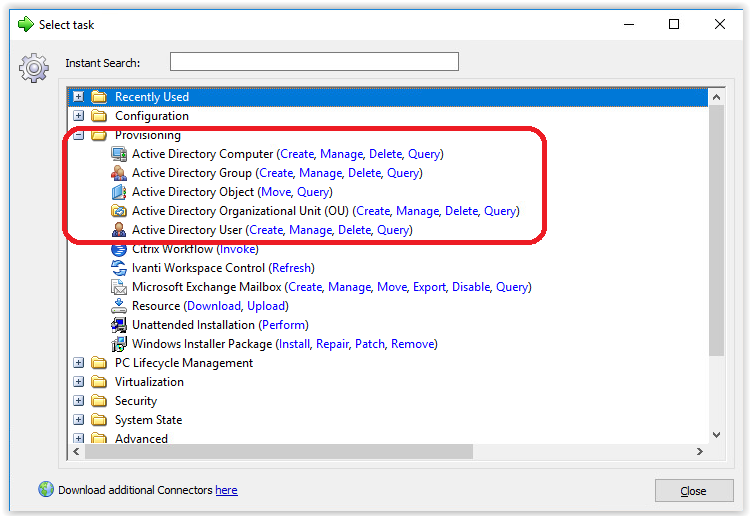This screenshot has width=750, height=516.
Task: Click Patch link for Windows Installer Package
Action: [x=370, y=344]
